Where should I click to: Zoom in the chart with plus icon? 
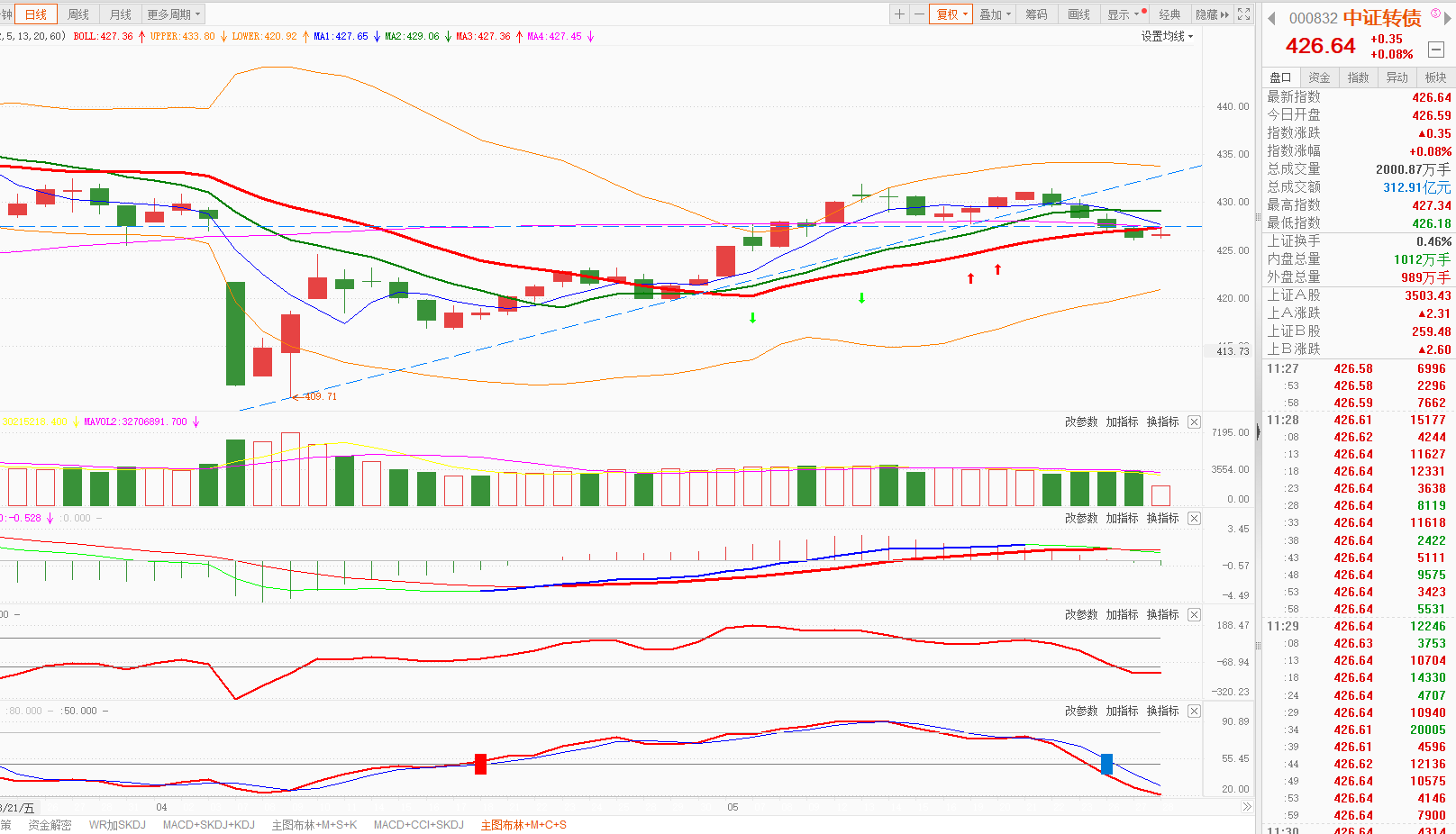(899, 14)
